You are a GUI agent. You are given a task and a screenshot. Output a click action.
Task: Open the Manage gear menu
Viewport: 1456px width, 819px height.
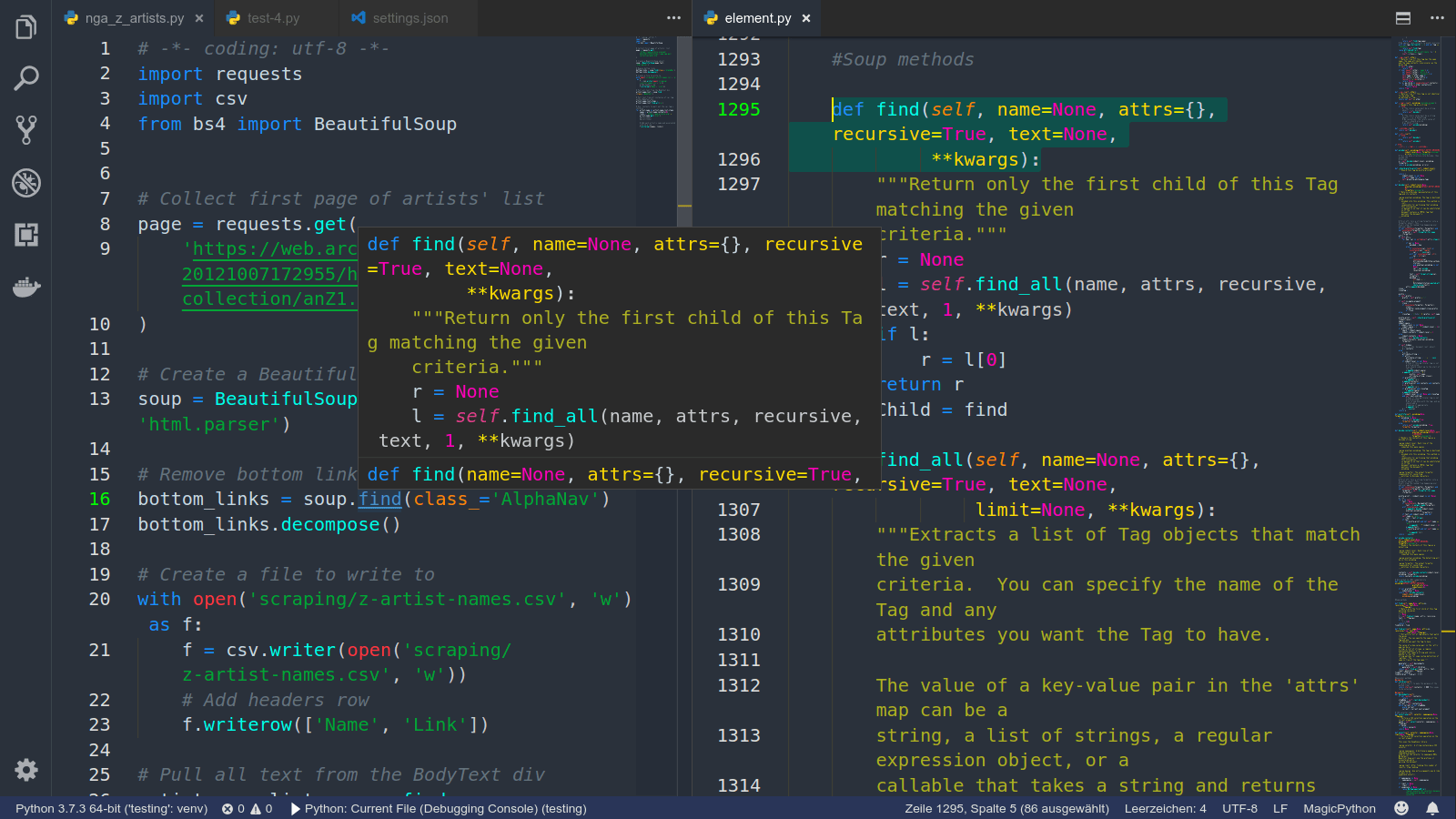(x=26, y=770)
